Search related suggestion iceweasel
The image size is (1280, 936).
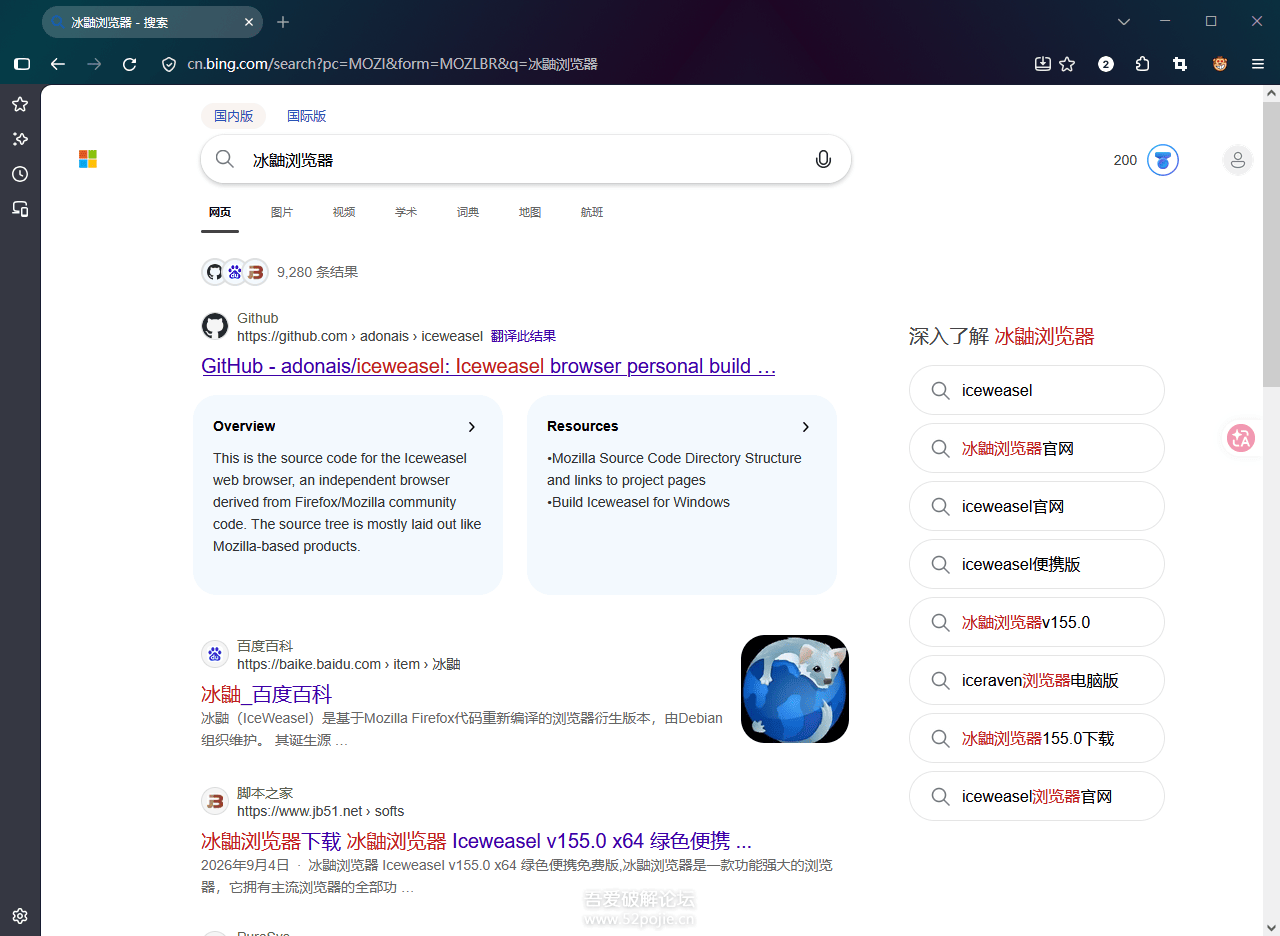click(x=1037, y=390)
